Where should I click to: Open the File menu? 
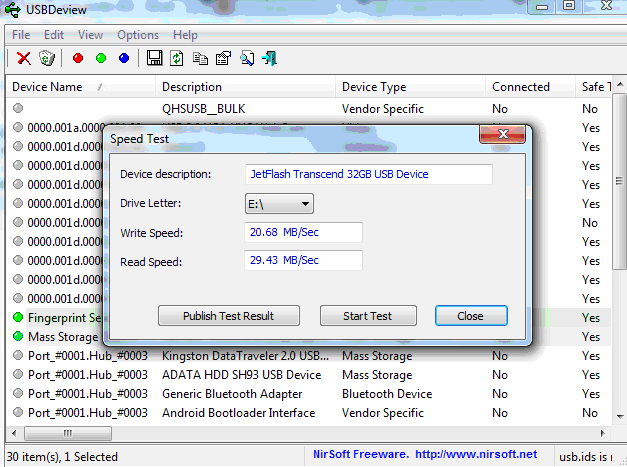(x=21, y=35)
